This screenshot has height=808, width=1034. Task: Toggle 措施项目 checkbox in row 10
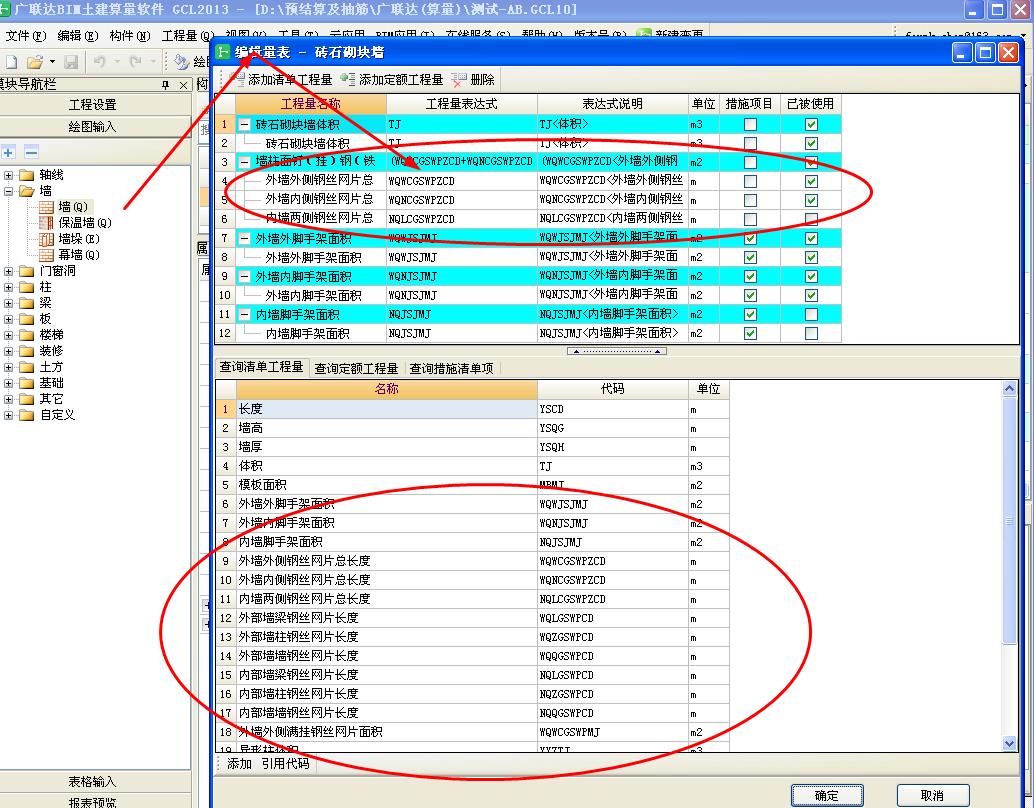[x=750, y=295]
